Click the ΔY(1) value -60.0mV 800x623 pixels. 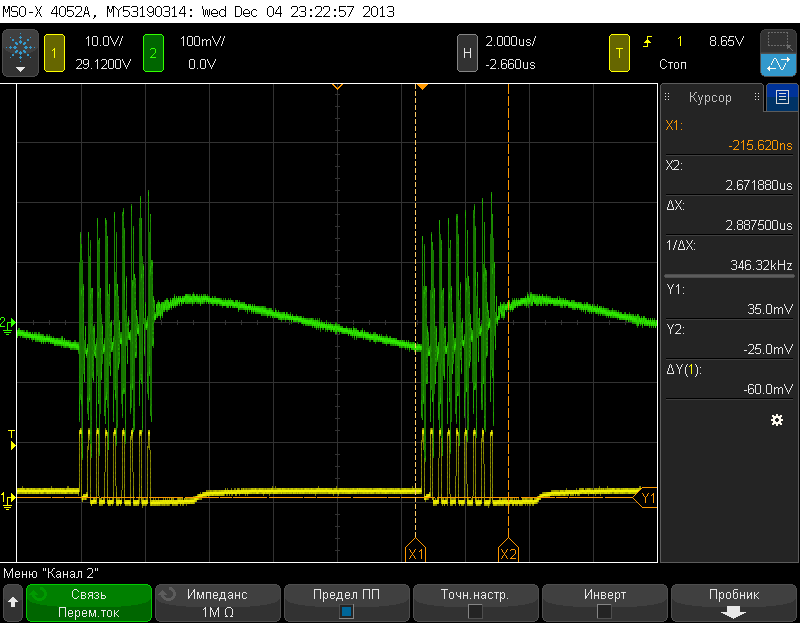[x=768, y=389]
